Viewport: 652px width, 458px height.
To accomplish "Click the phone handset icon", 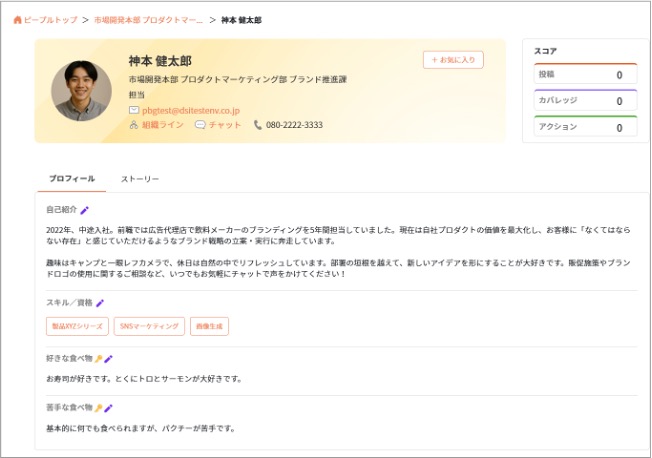I will [x=258, y=125].
